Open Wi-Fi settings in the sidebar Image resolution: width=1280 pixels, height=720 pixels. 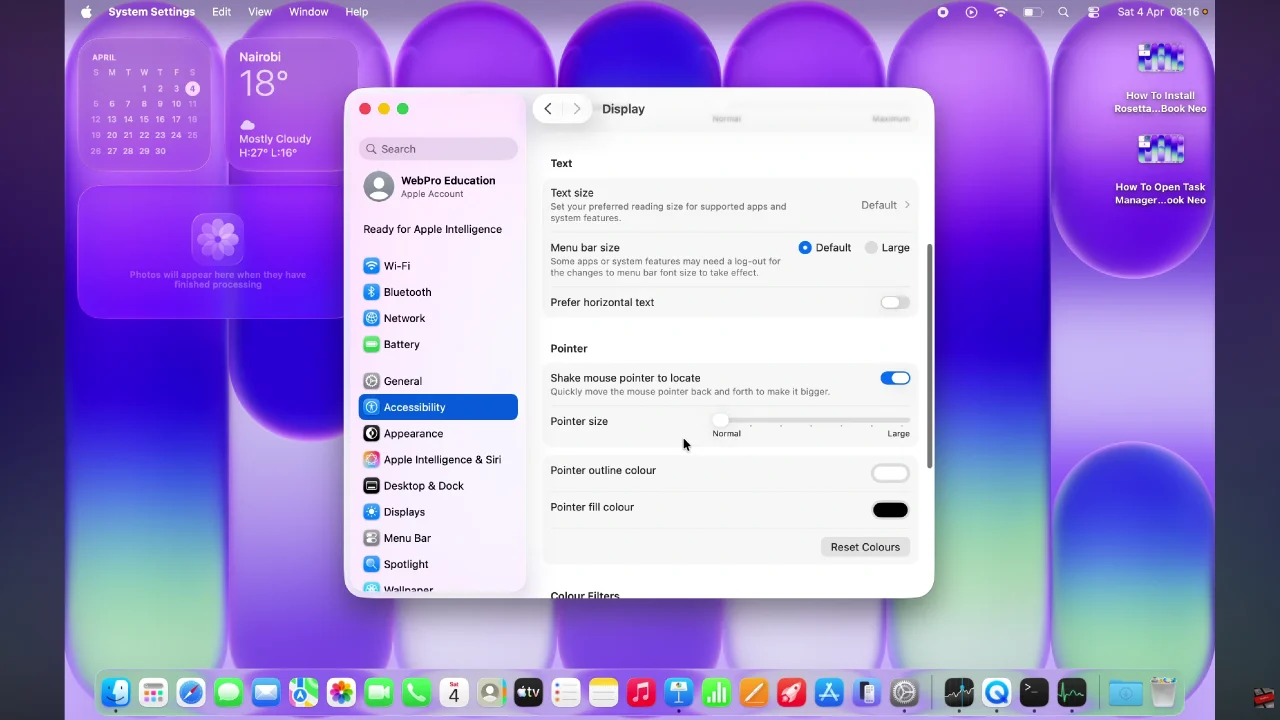click(x=397, y=265)
